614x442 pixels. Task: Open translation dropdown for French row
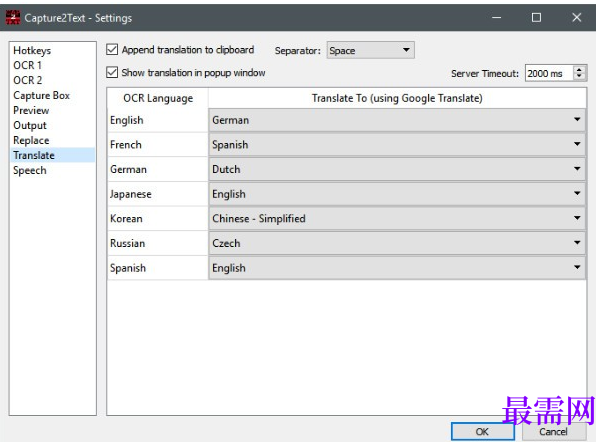click(397, 144)
